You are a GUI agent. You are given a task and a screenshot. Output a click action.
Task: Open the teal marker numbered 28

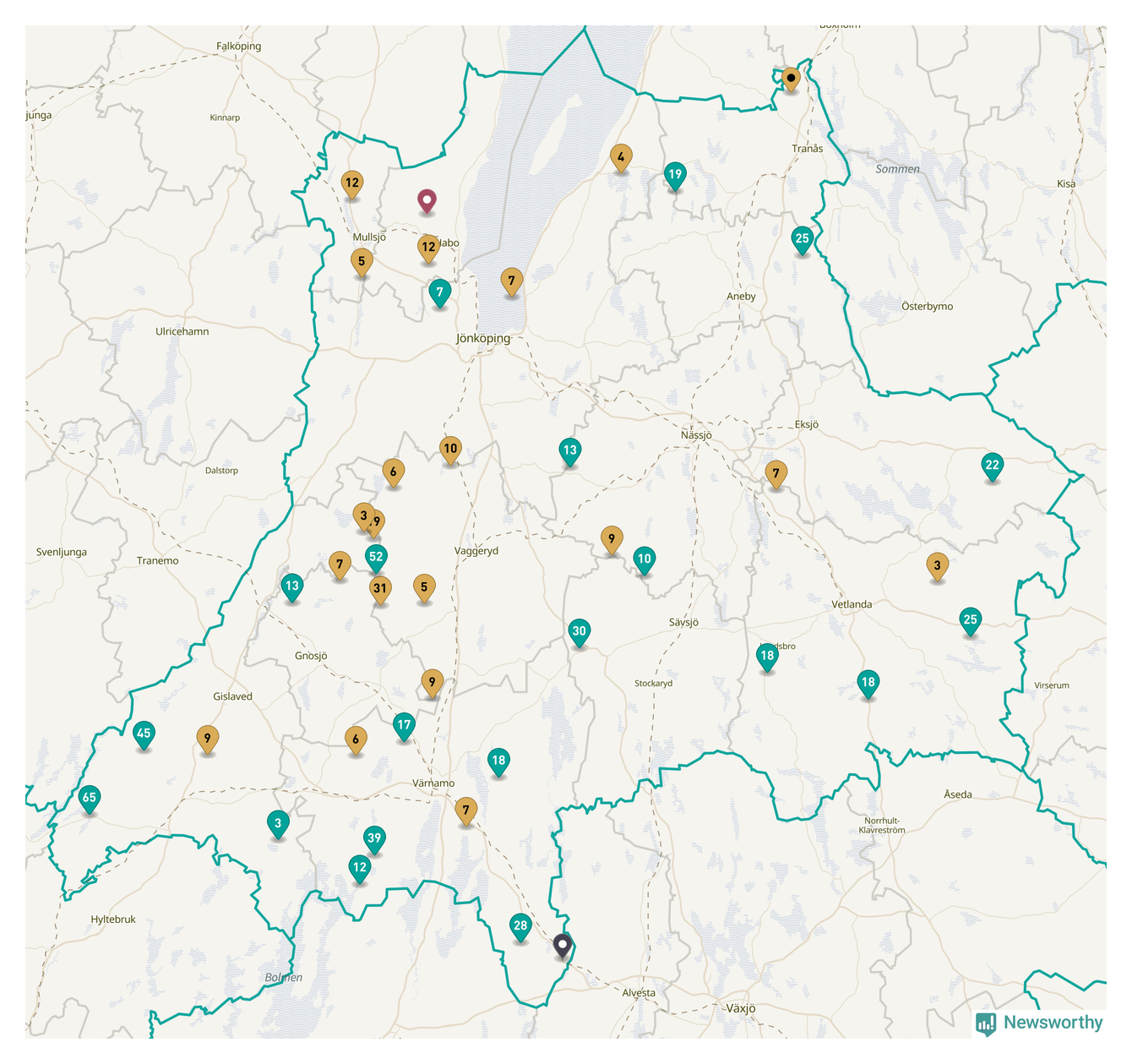coord(520,926)
